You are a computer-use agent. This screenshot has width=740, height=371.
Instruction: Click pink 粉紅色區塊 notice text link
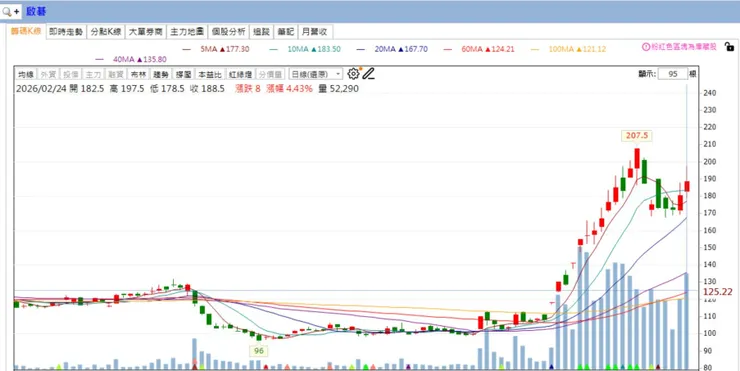pos(684,47)
